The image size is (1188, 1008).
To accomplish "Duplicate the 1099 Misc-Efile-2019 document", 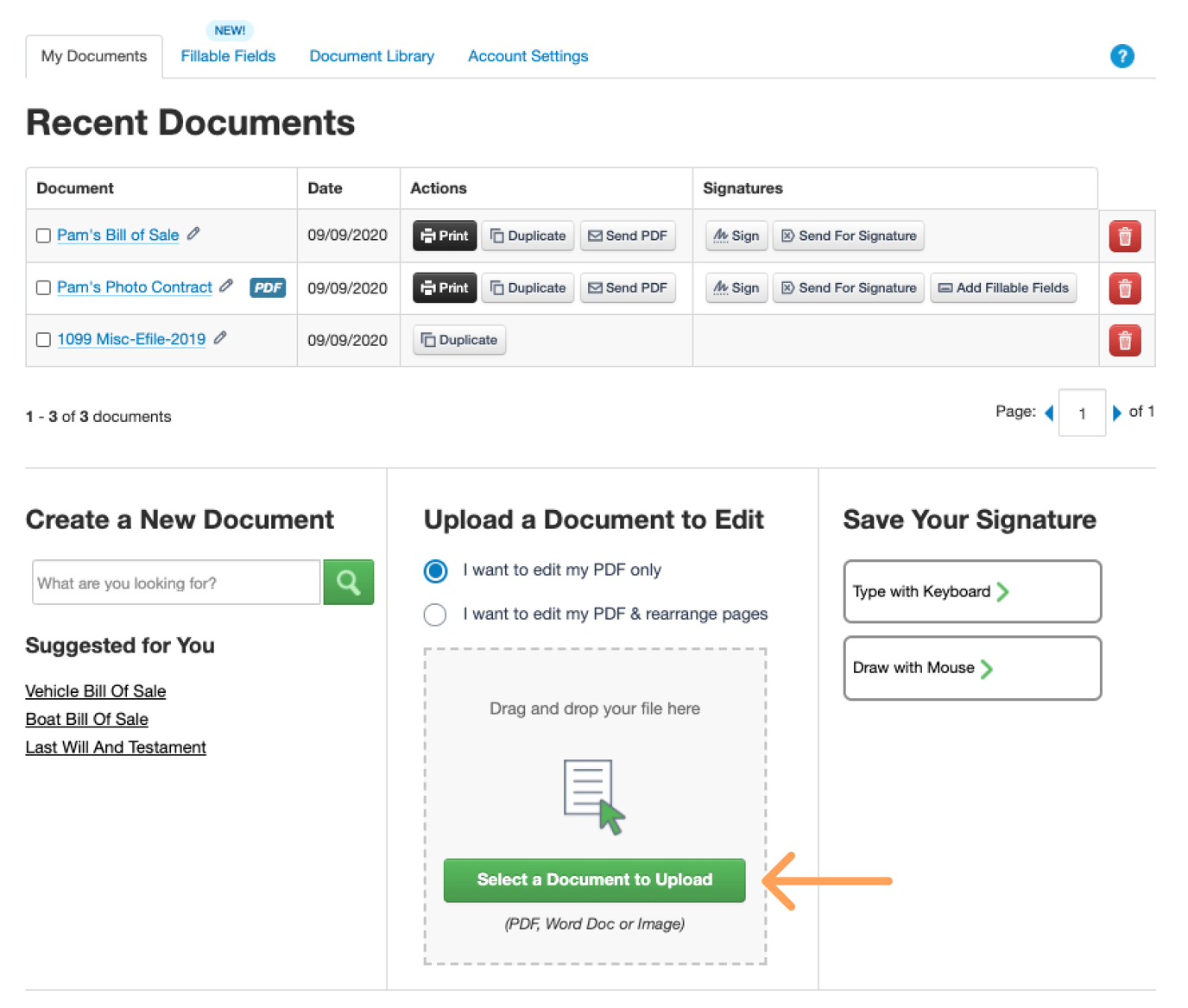I will 459,340.
